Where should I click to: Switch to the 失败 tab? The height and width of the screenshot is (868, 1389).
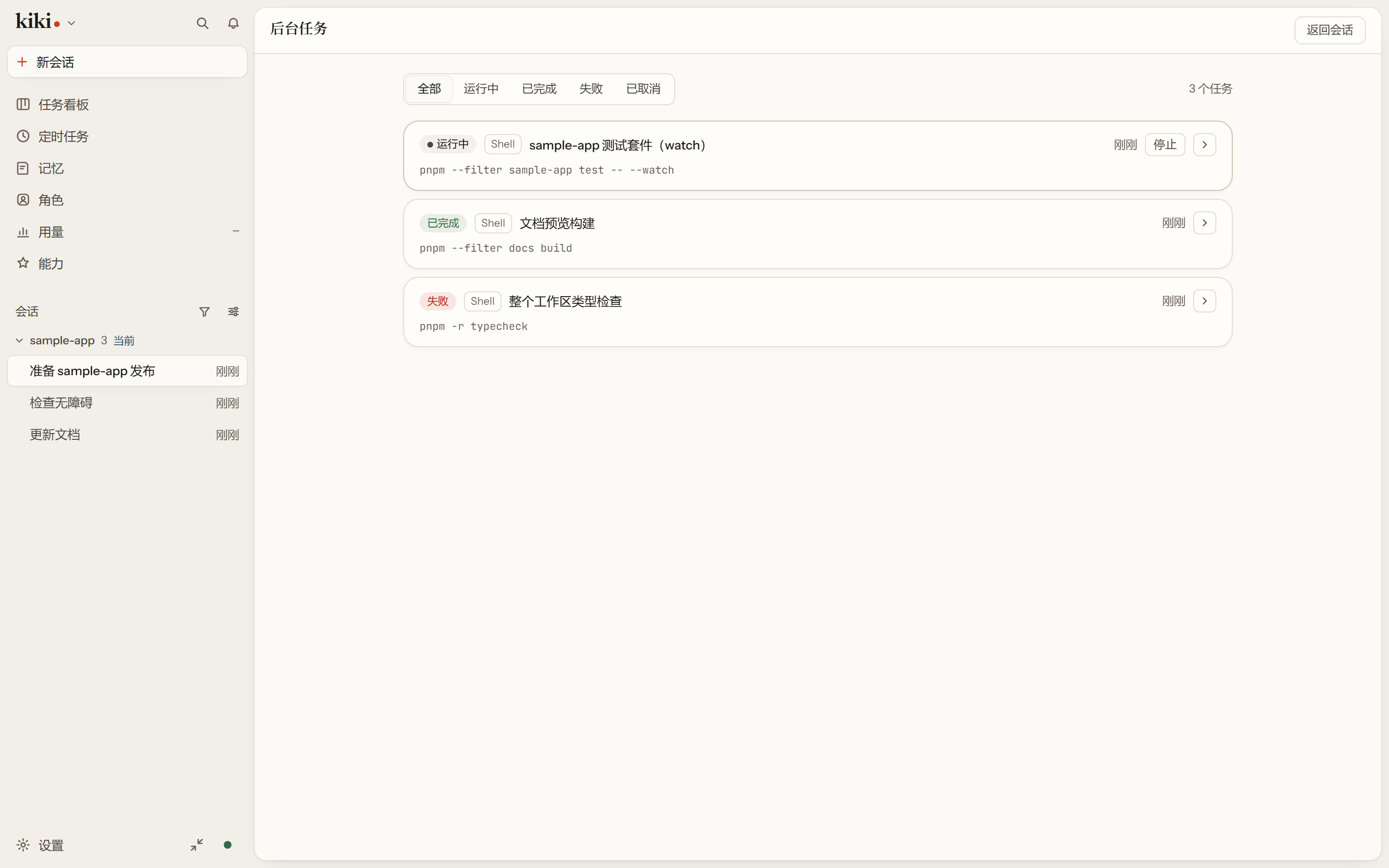[591, 89]
